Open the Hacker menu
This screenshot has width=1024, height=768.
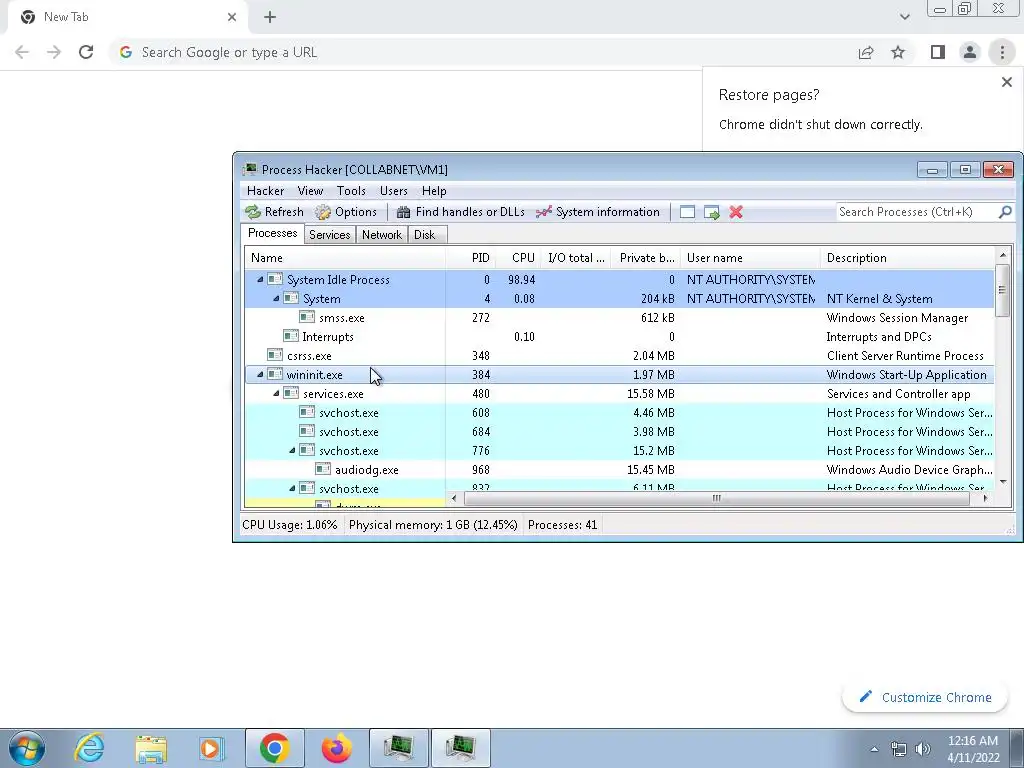(x=265, y=191)
